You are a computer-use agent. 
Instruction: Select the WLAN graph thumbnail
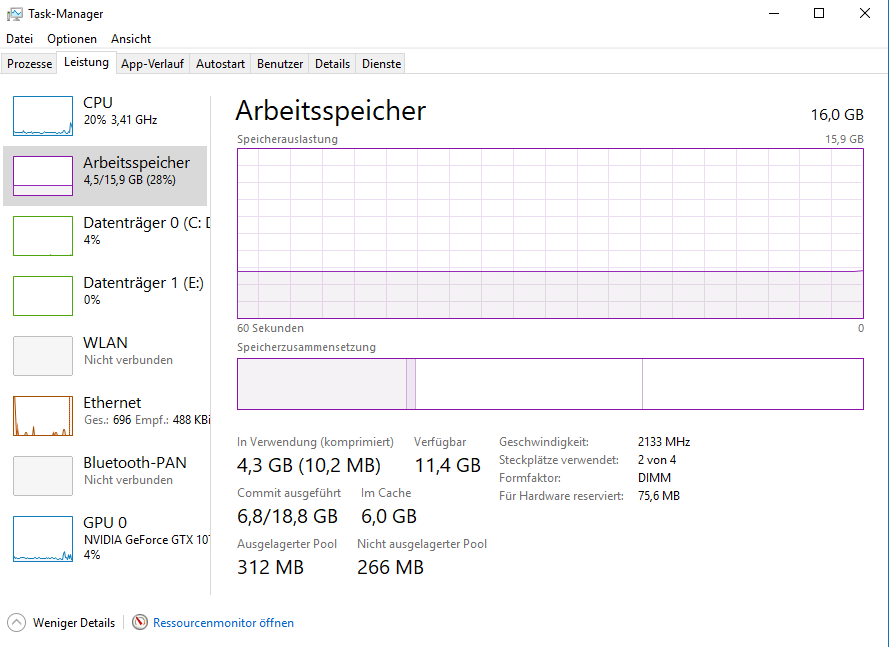(x=43, y=356)
